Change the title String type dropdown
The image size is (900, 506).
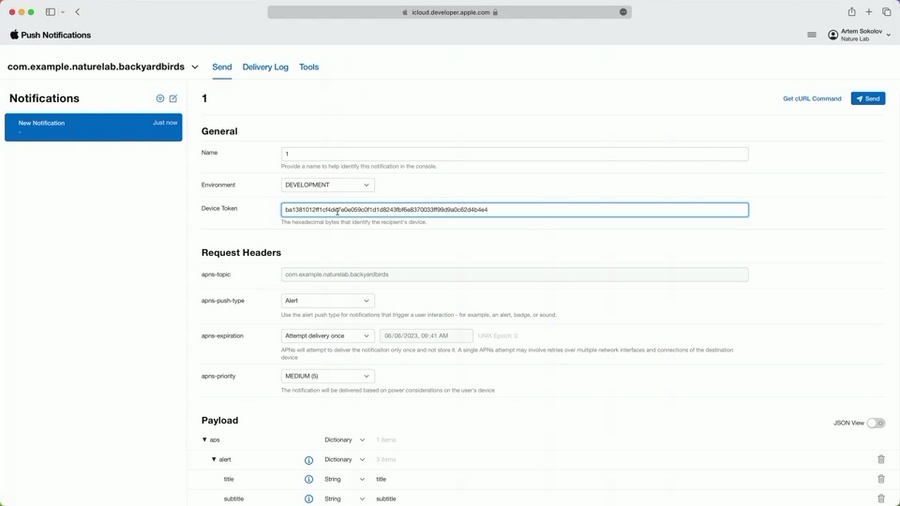(x=344, y=479)
